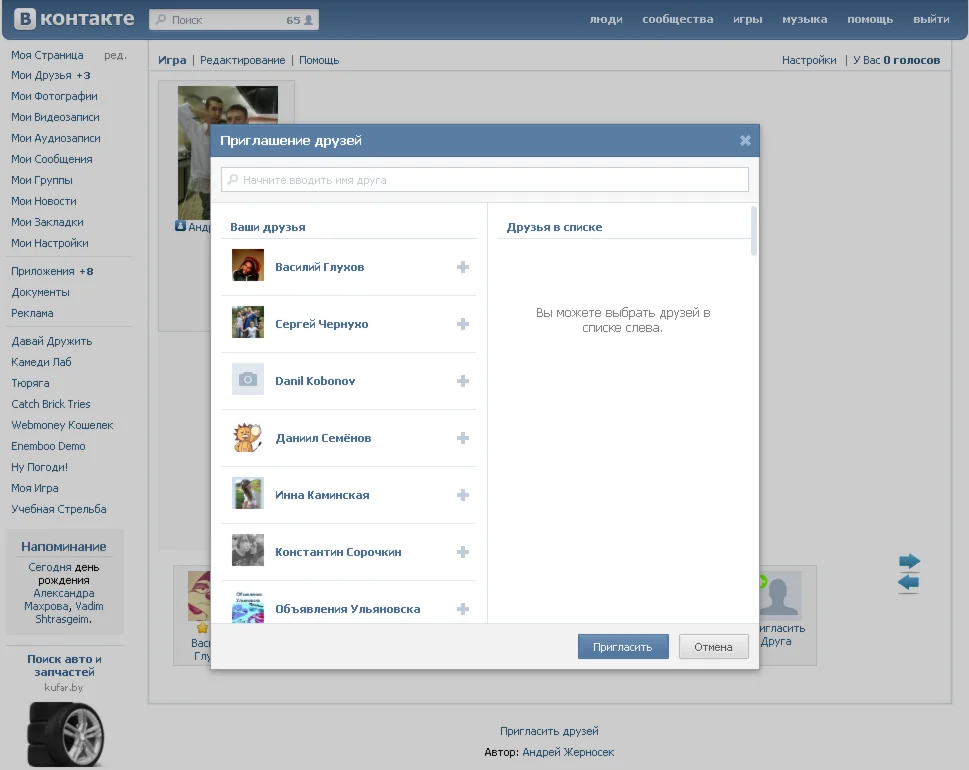969x770 pixels.
Task: Open Ну Погоди! app link
Action: coord(40,467)
